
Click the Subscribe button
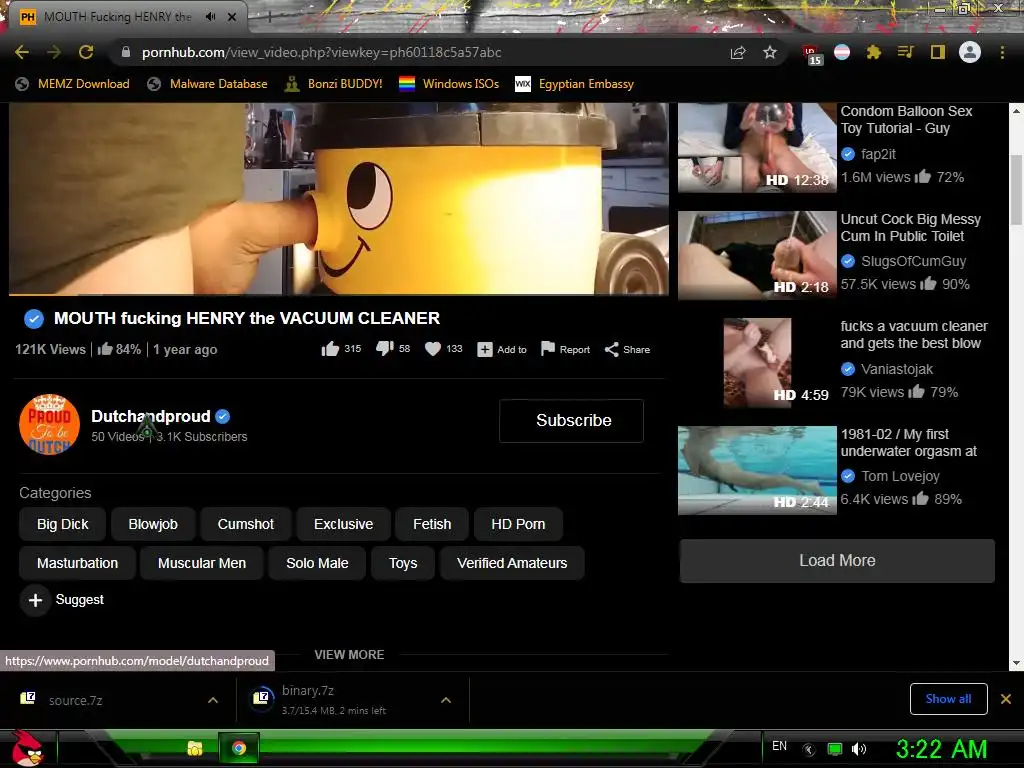tap(571, 421)
